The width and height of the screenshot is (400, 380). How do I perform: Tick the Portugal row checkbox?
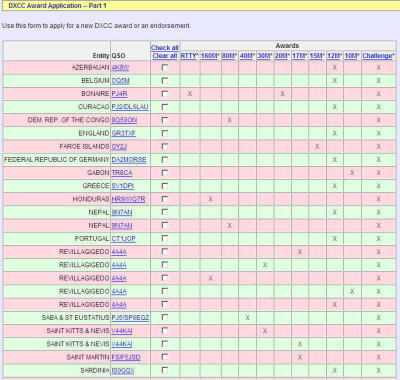(x=165, y=238)
